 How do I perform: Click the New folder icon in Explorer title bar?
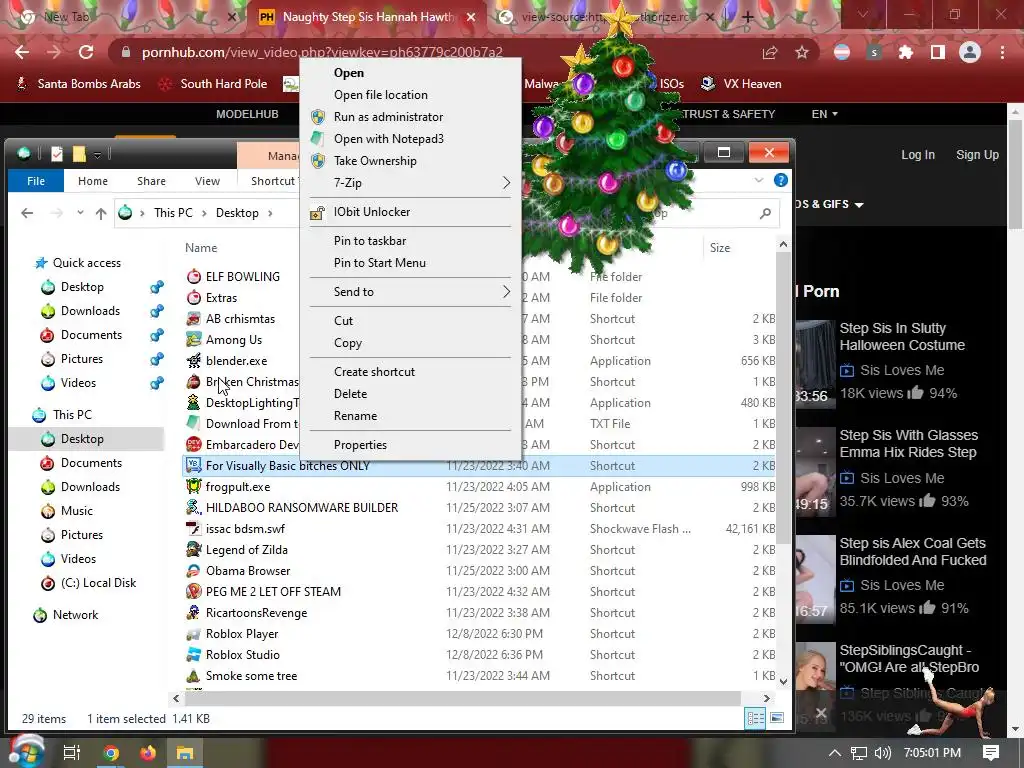tap(79, 154)
